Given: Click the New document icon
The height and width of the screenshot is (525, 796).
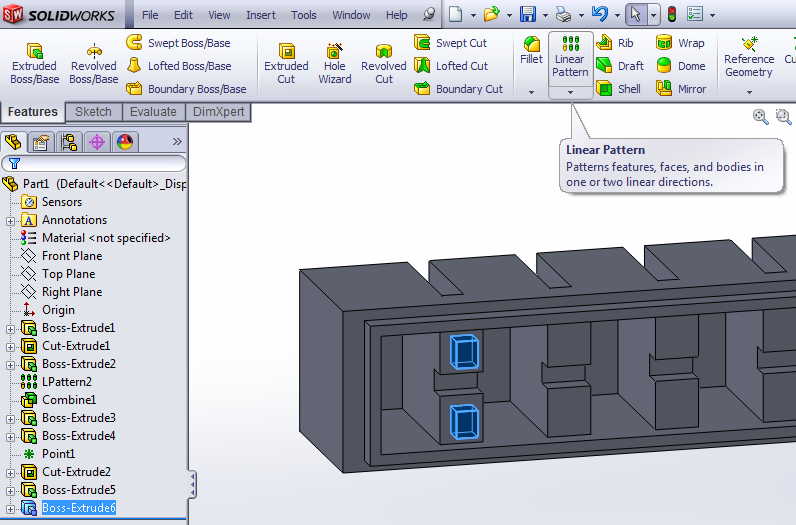Looking at the screenshot, I should click(x=455, y=14).
